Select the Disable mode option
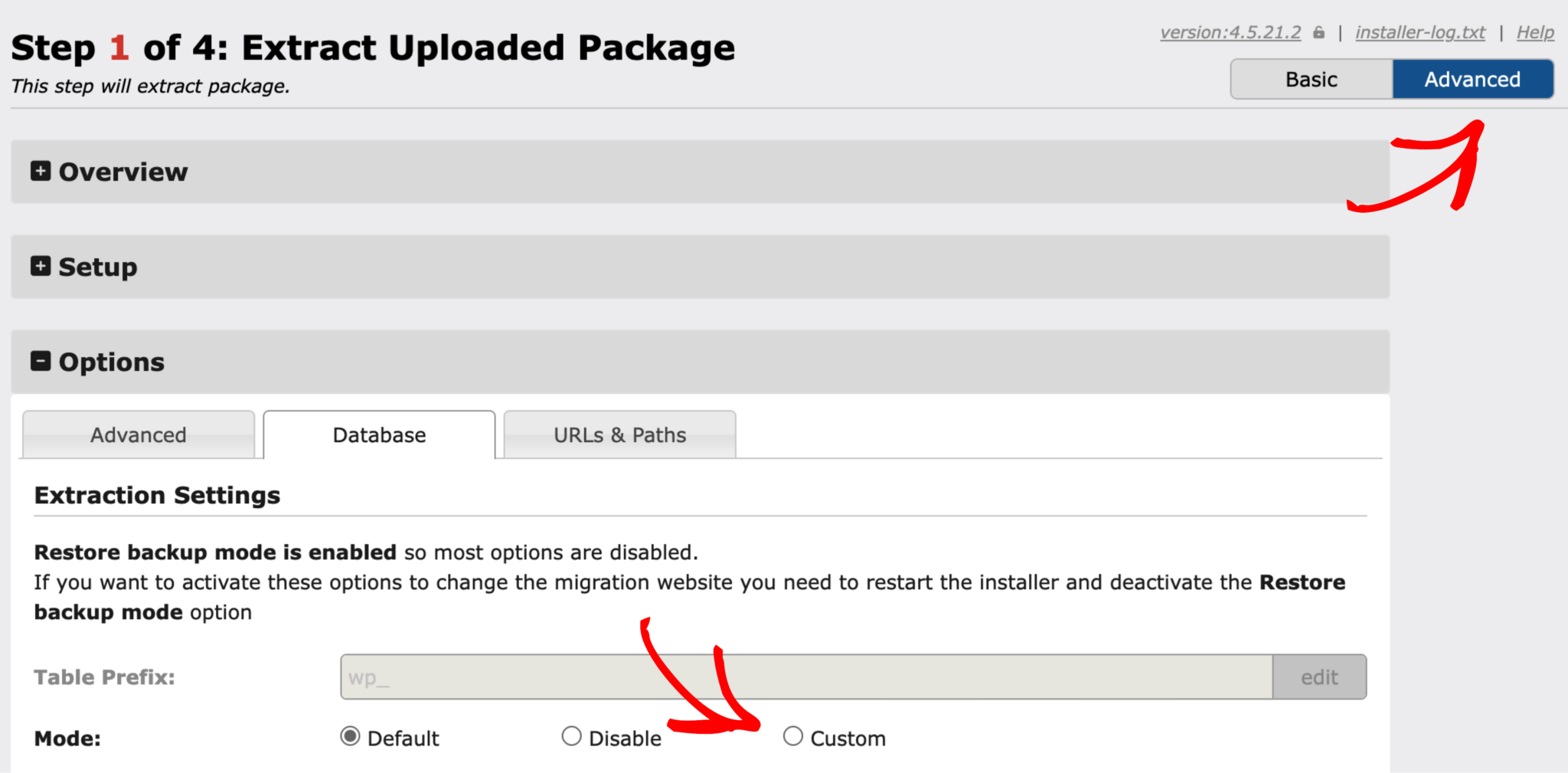This screenshot has width=1568, height=773. pyautogui.click(x=571, y=736)
